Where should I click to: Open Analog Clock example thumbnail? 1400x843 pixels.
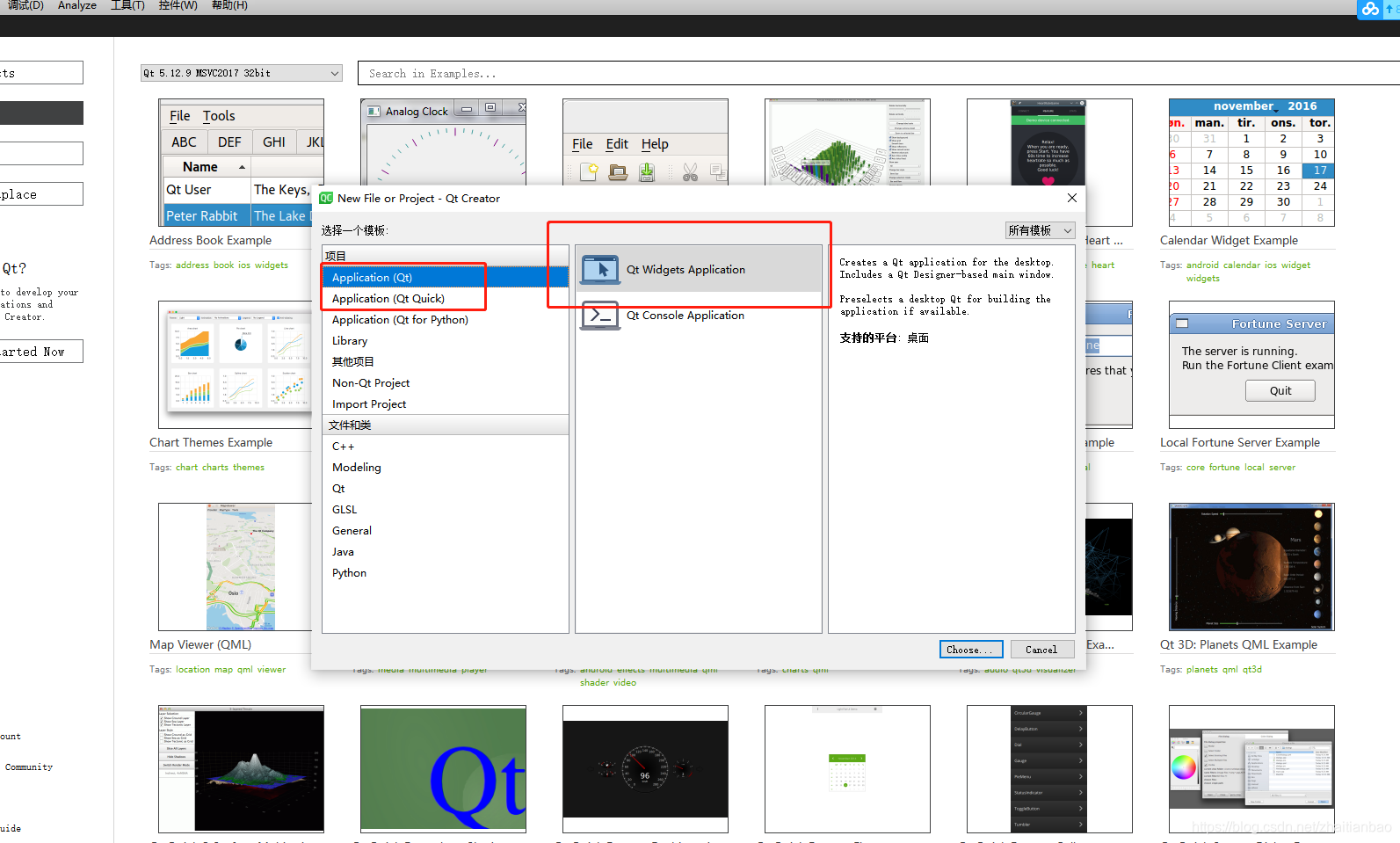click(x=443, y=142)
